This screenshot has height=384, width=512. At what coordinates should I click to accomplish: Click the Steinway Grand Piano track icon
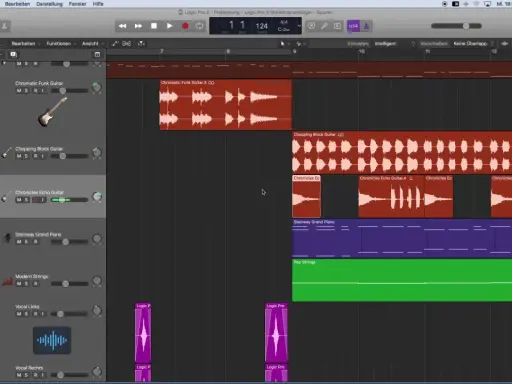(7, 238)
